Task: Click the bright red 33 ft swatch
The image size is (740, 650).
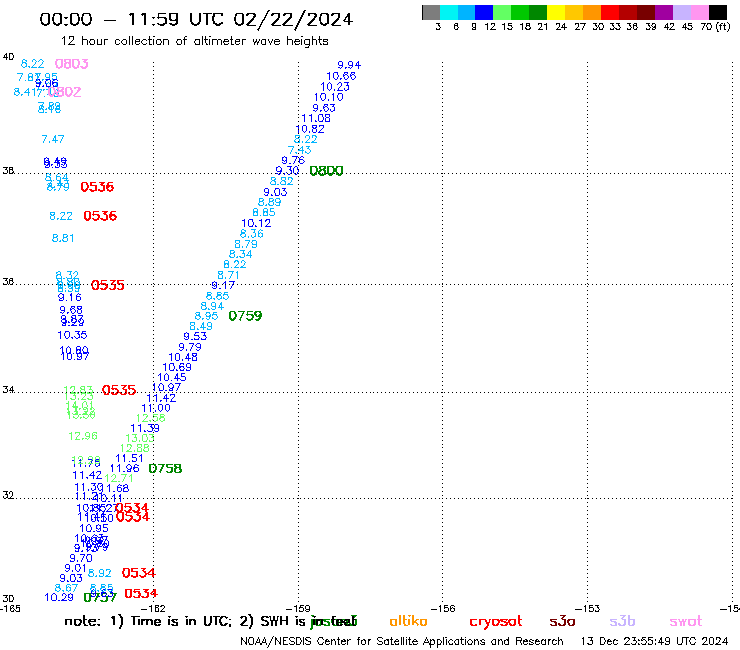Action: 610,12
